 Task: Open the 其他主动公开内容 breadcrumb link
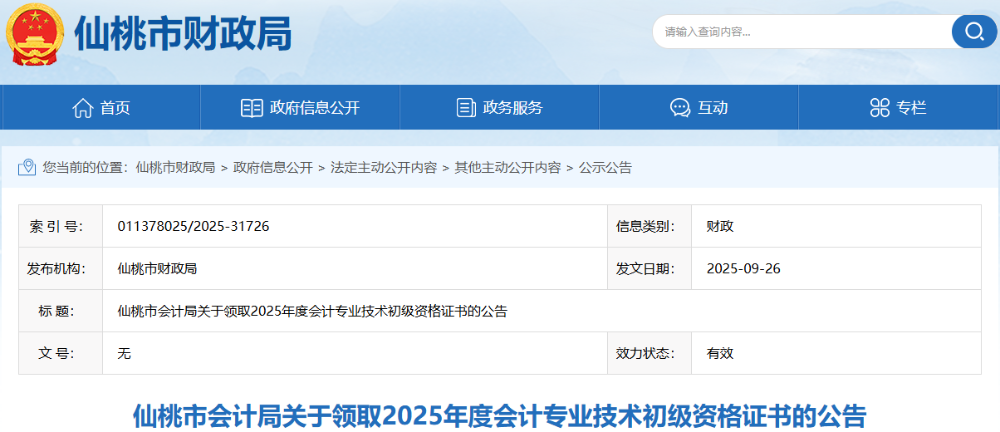tap(507, 168)
